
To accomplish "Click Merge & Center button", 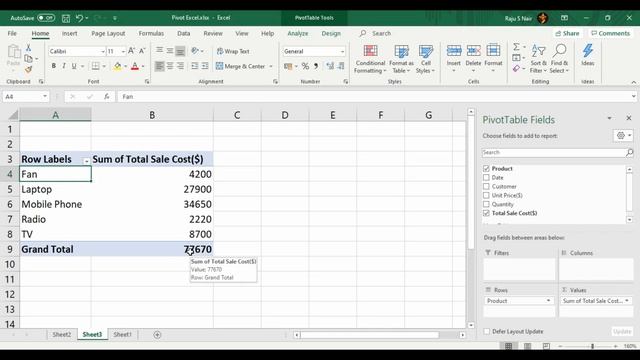I will click(241, 66).
